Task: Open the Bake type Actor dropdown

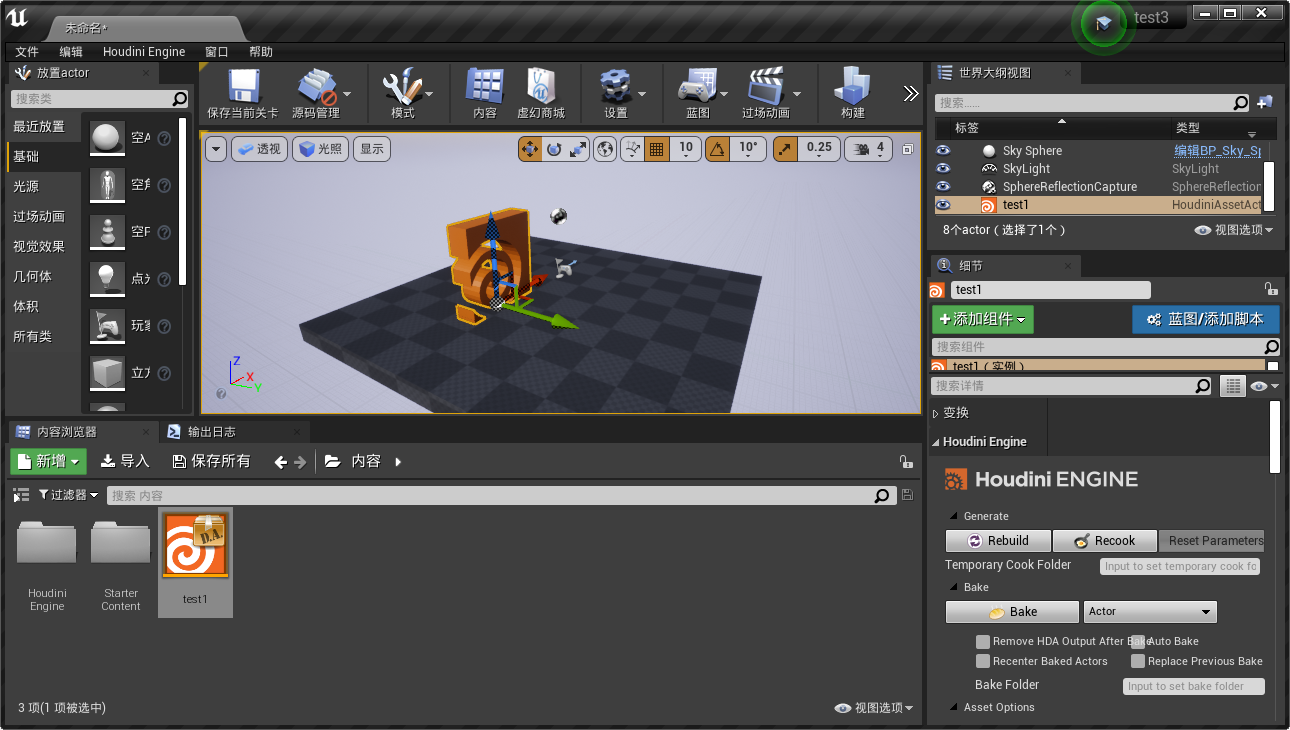Action: (x=1150, y=611)
